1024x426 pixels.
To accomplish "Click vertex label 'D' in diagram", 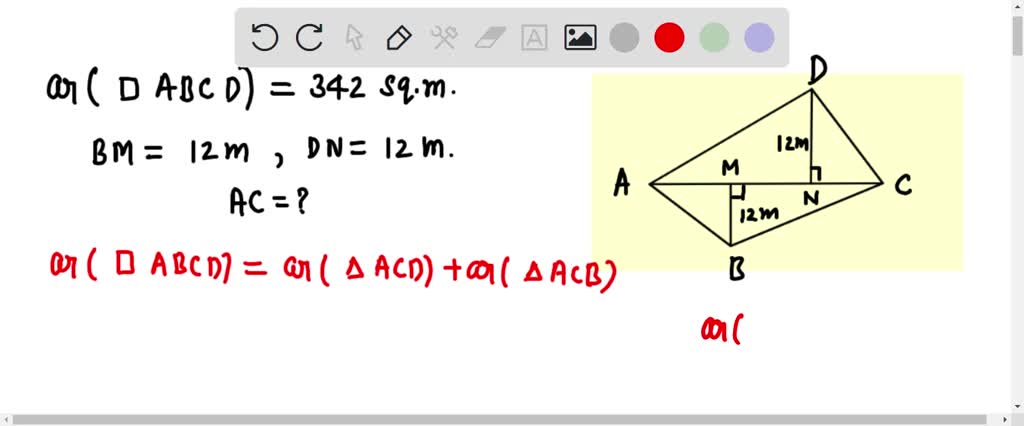I will [x=818, y=71].
